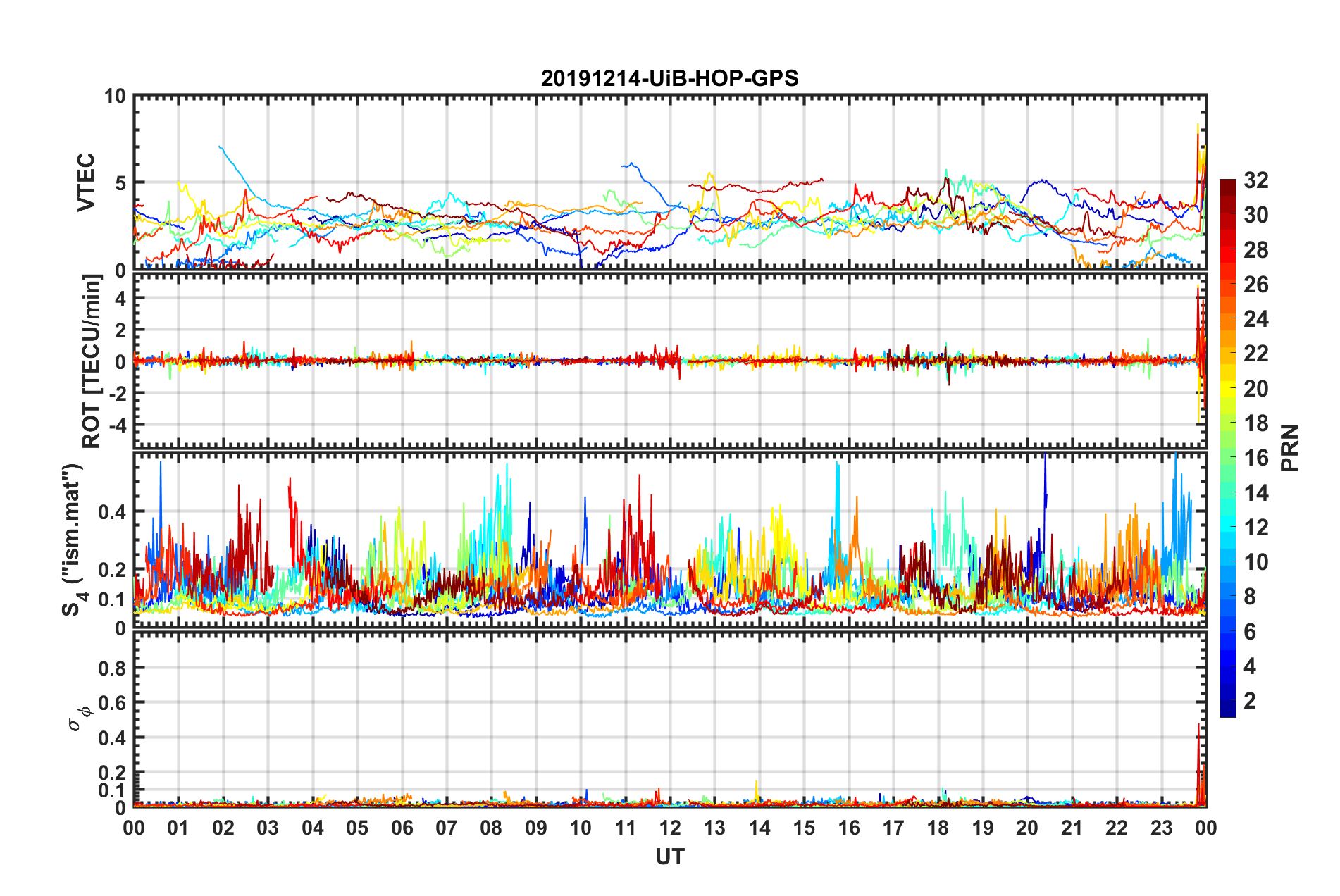Click colorbar tick value 14
The image size is (1340, 896).
[1256, 493]
